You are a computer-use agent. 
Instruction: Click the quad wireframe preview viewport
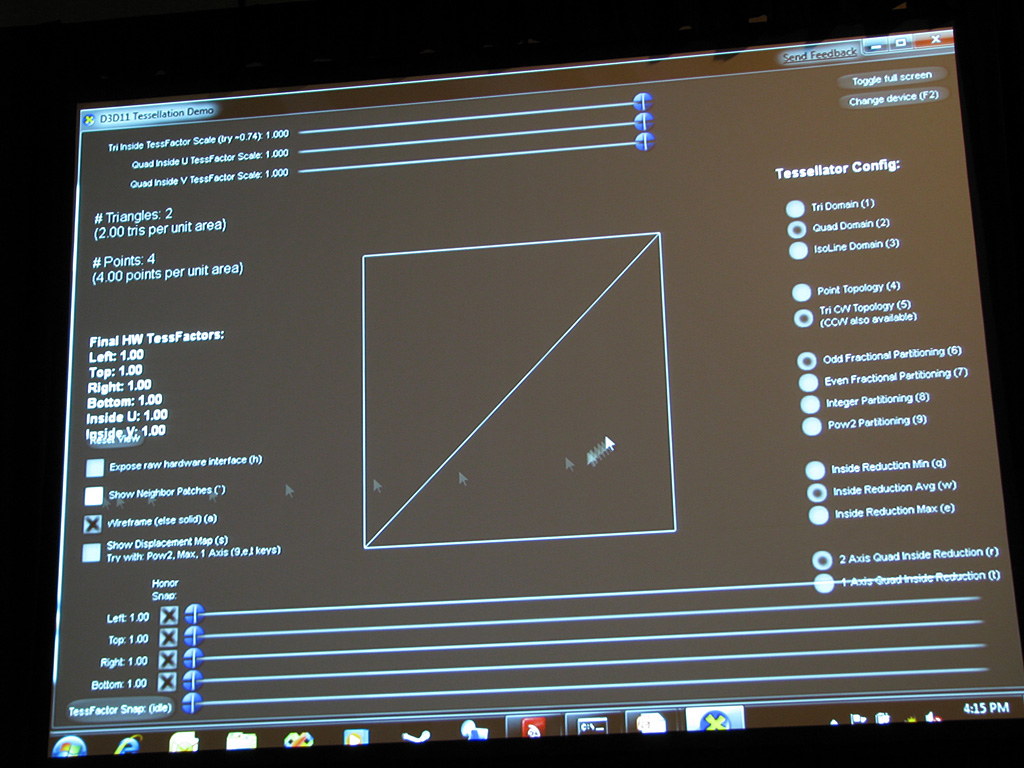tap(519, 391)
